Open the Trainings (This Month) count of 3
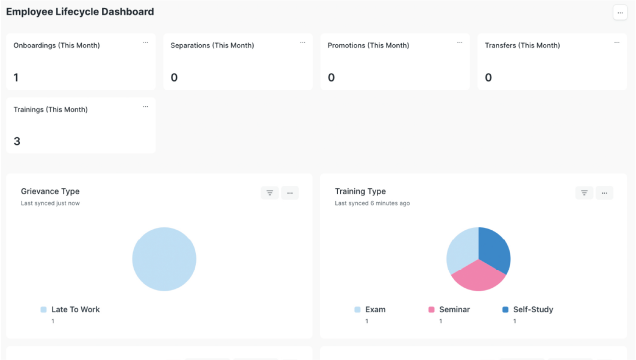 pyautogui.click(x=17, y=141)
